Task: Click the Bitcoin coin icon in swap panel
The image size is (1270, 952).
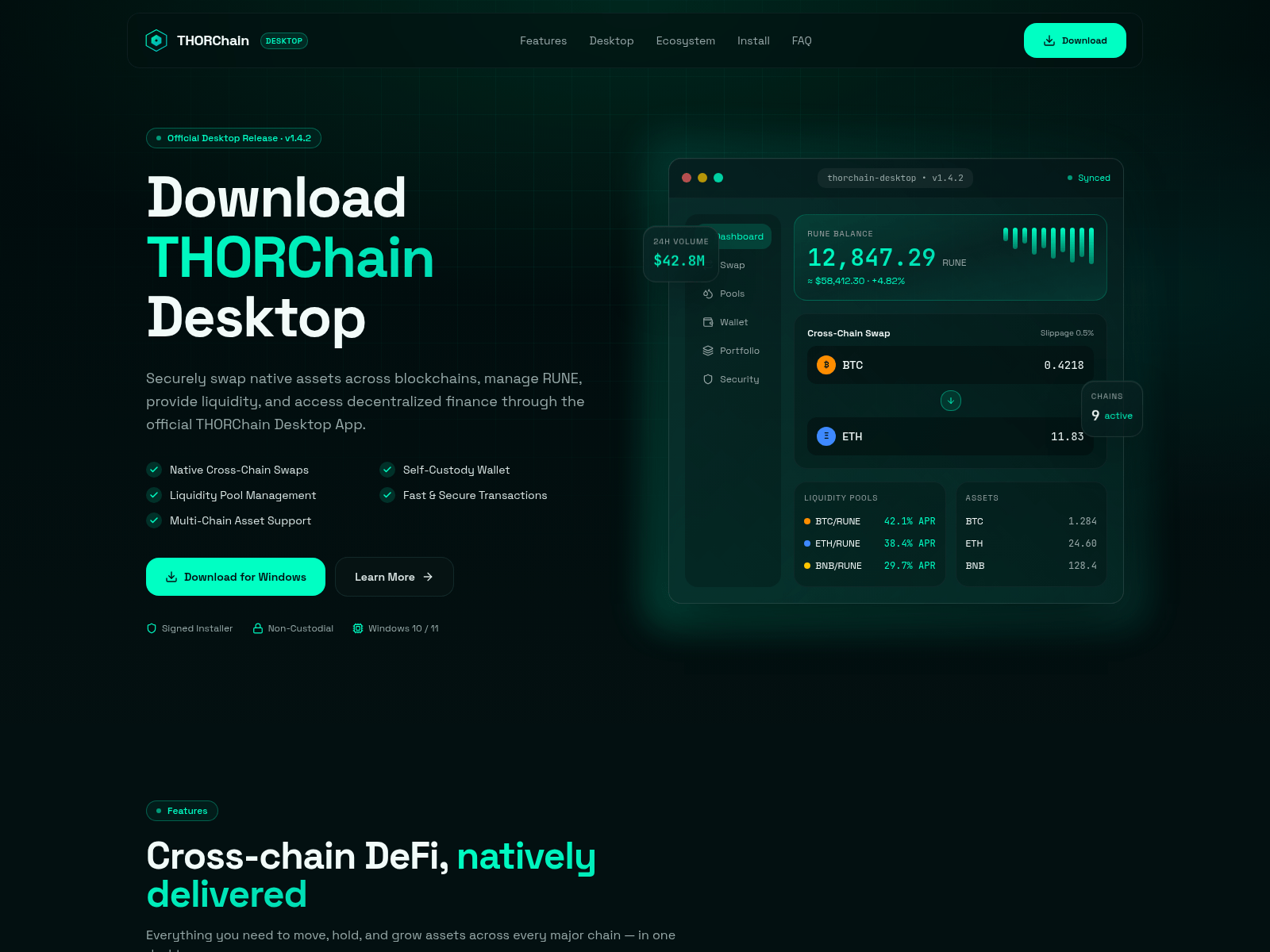Action: point(826,365)
